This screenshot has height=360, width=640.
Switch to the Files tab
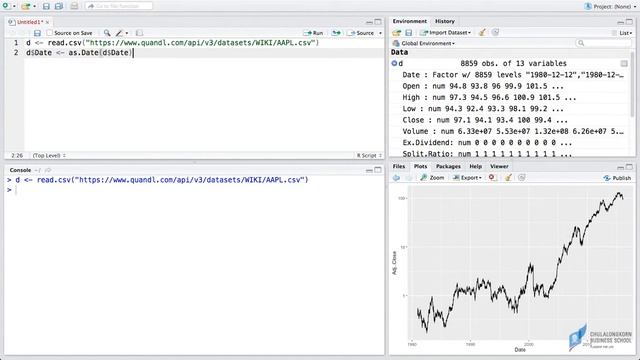tap(399, 167)
